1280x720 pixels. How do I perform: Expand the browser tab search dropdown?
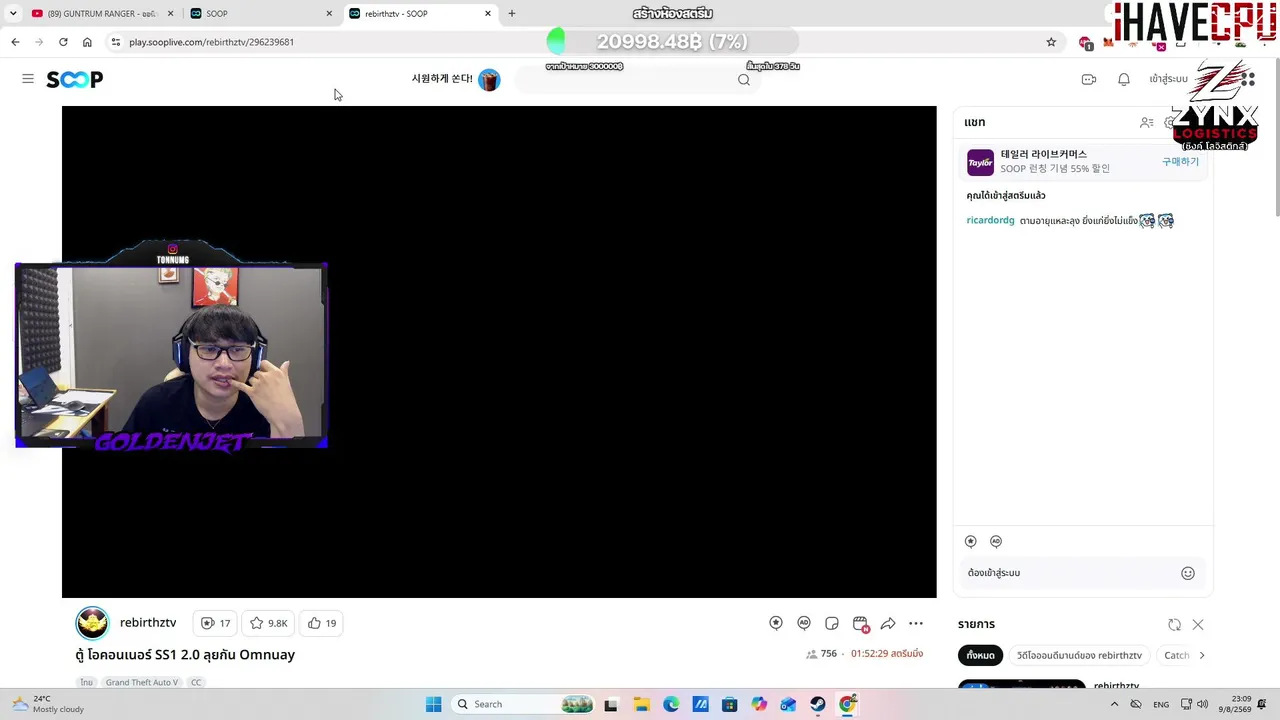pos(13,14)
